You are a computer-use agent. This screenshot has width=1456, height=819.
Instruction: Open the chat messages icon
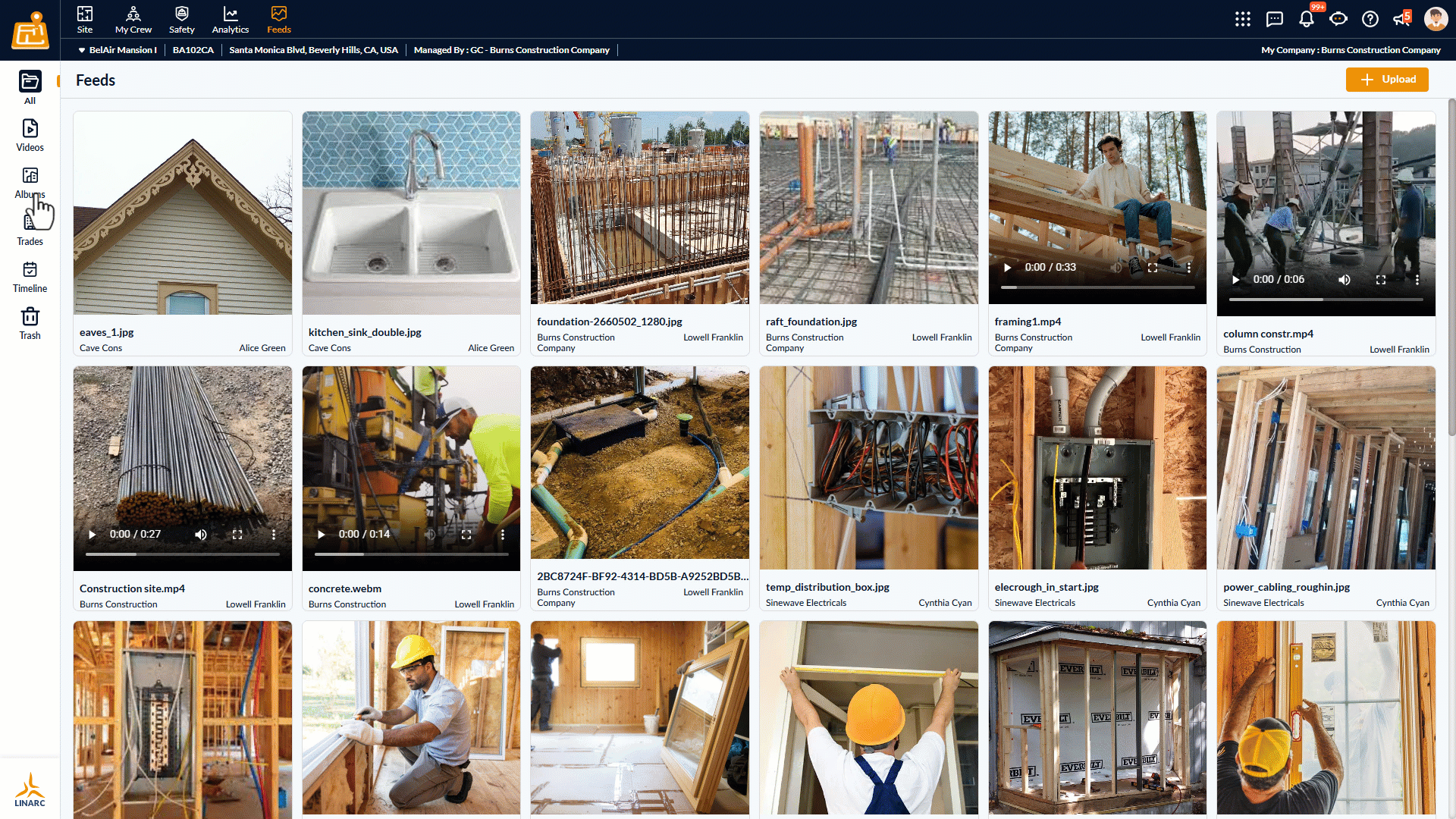click(x=1274, y=19)
